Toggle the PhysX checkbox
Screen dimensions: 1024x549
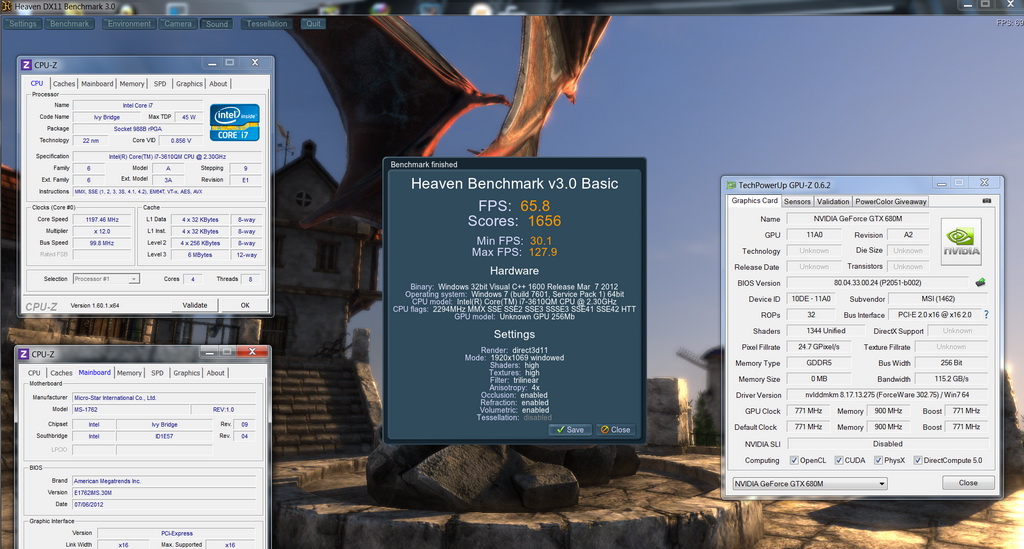878,460
